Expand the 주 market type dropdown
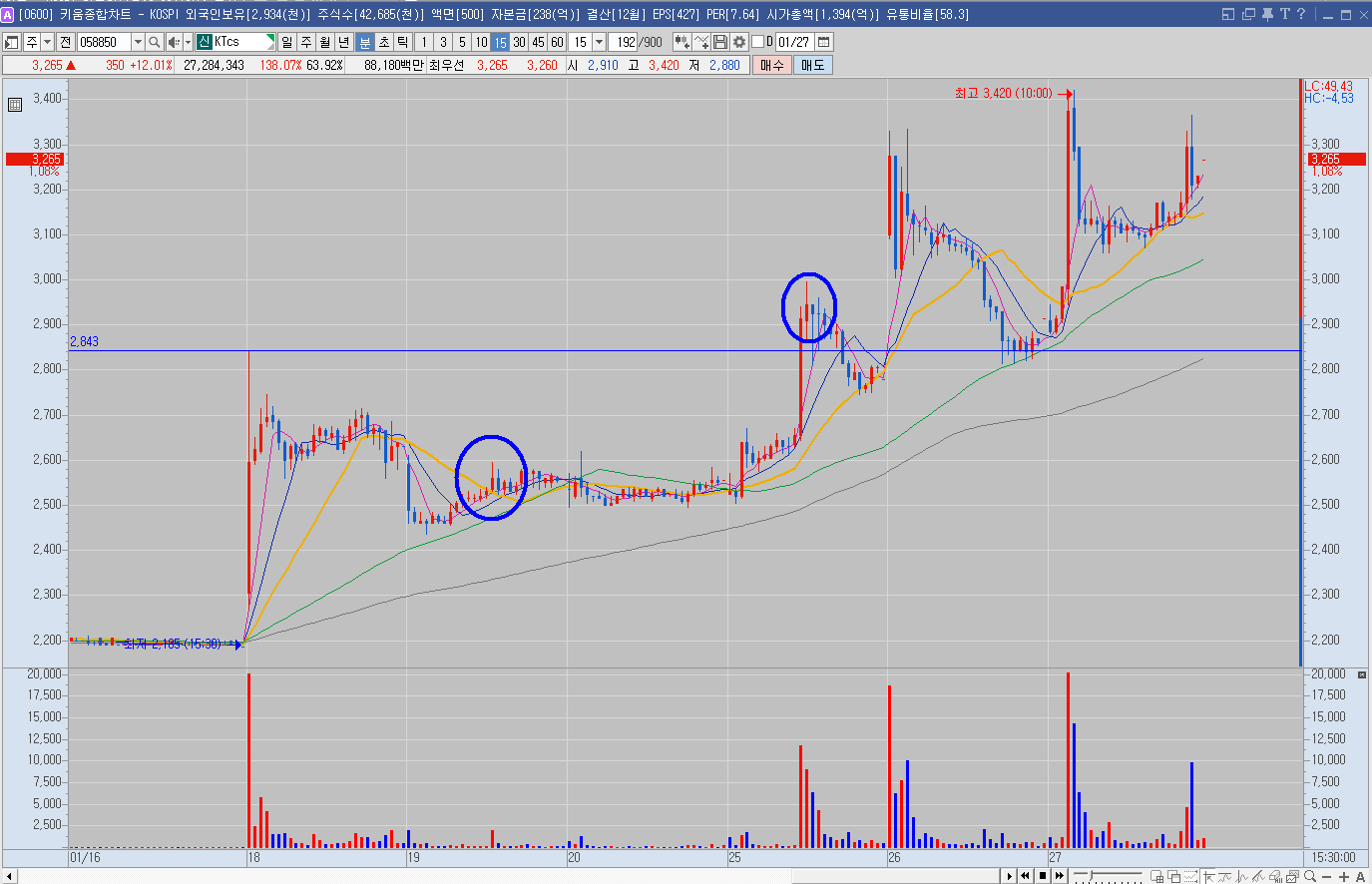The width and height of the screenshot is (1372, 884). [x=47, y=42]
